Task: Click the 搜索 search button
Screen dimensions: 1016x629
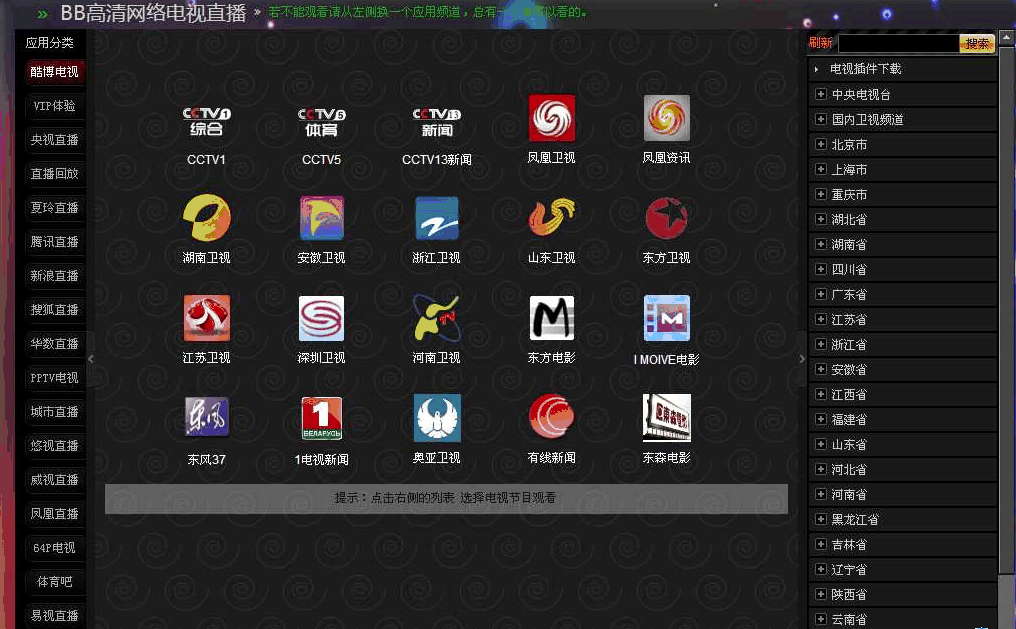Action: [x=976, y=44]
